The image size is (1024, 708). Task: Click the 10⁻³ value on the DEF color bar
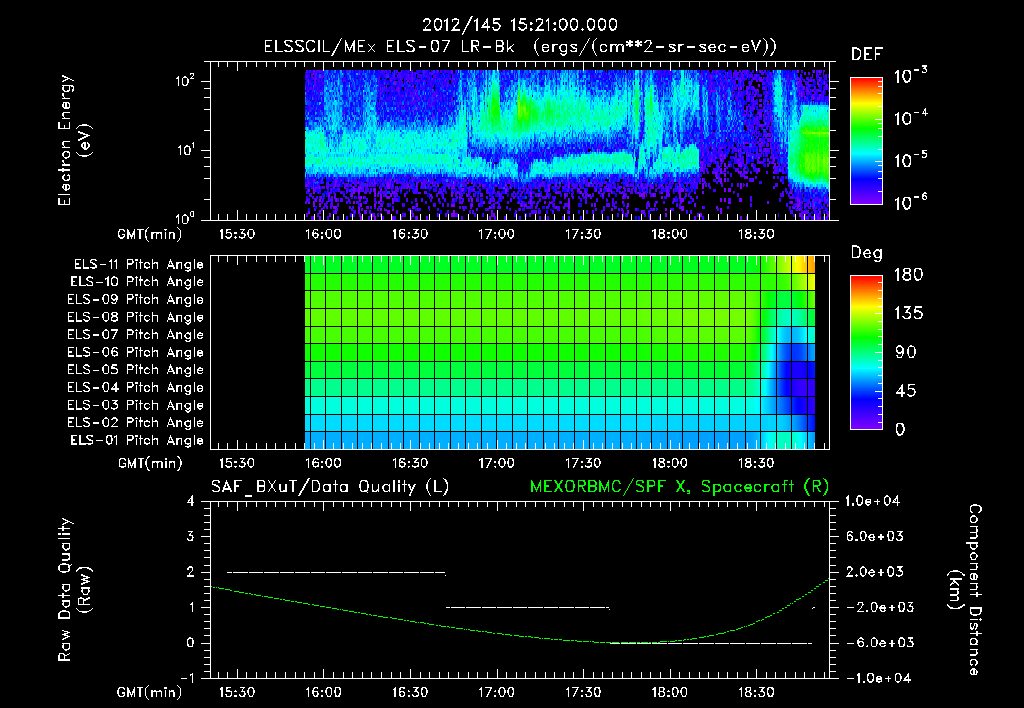click(910, 75)
